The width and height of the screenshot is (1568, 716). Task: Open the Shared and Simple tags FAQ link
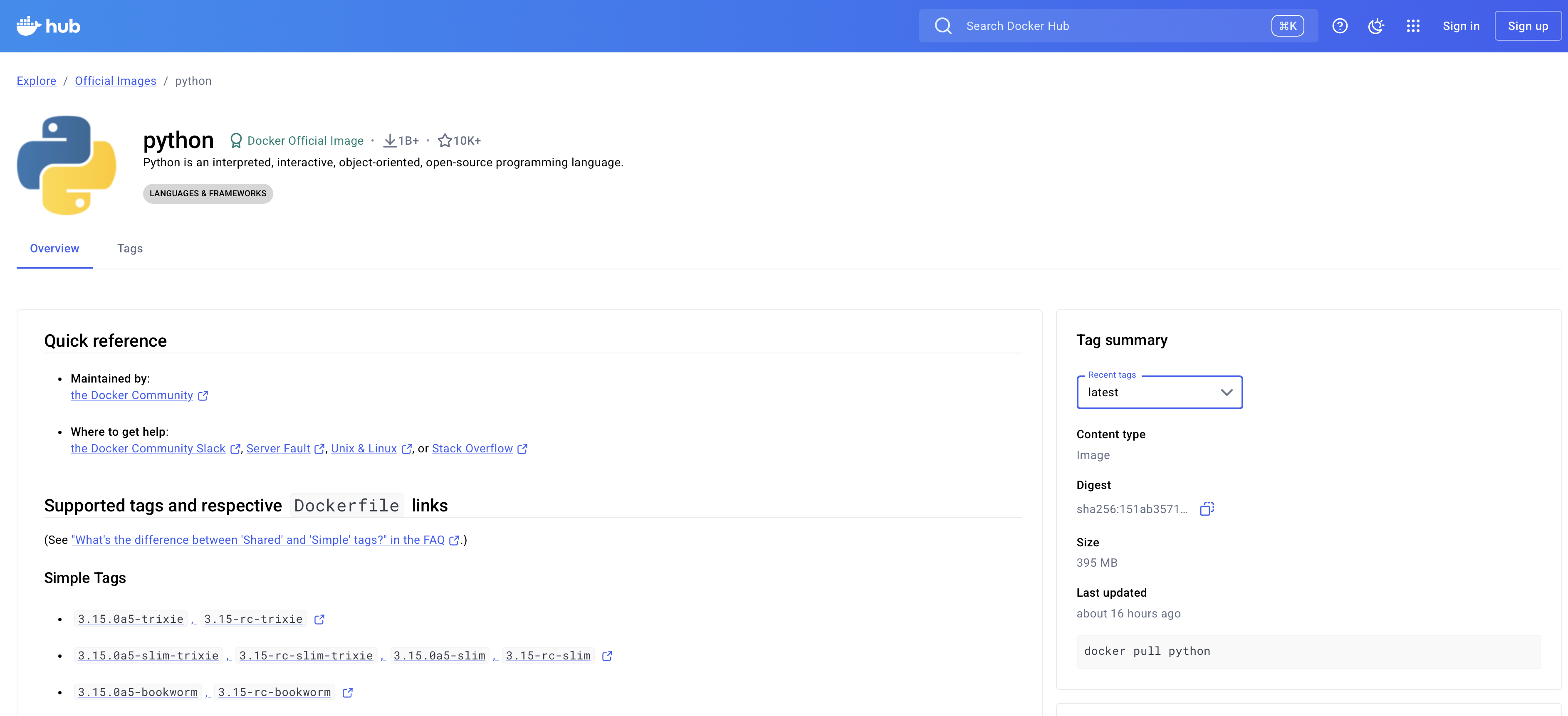pyautogui.click(x=258, y=540)
